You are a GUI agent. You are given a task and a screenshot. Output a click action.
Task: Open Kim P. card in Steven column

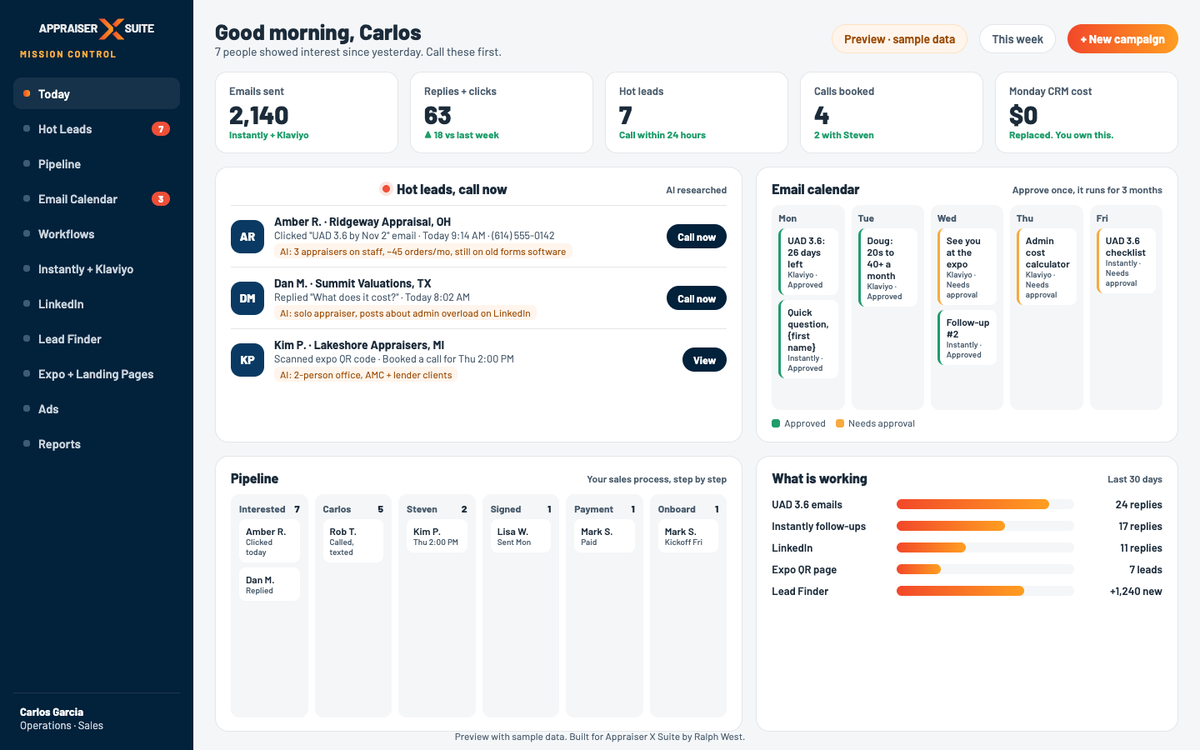click(437, 536)
